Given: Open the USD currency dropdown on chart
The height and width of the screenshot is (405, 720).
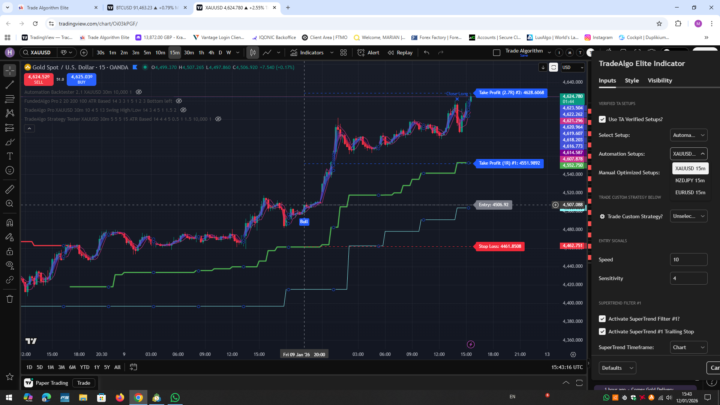Looking at the screenshot, I should 573,68.
